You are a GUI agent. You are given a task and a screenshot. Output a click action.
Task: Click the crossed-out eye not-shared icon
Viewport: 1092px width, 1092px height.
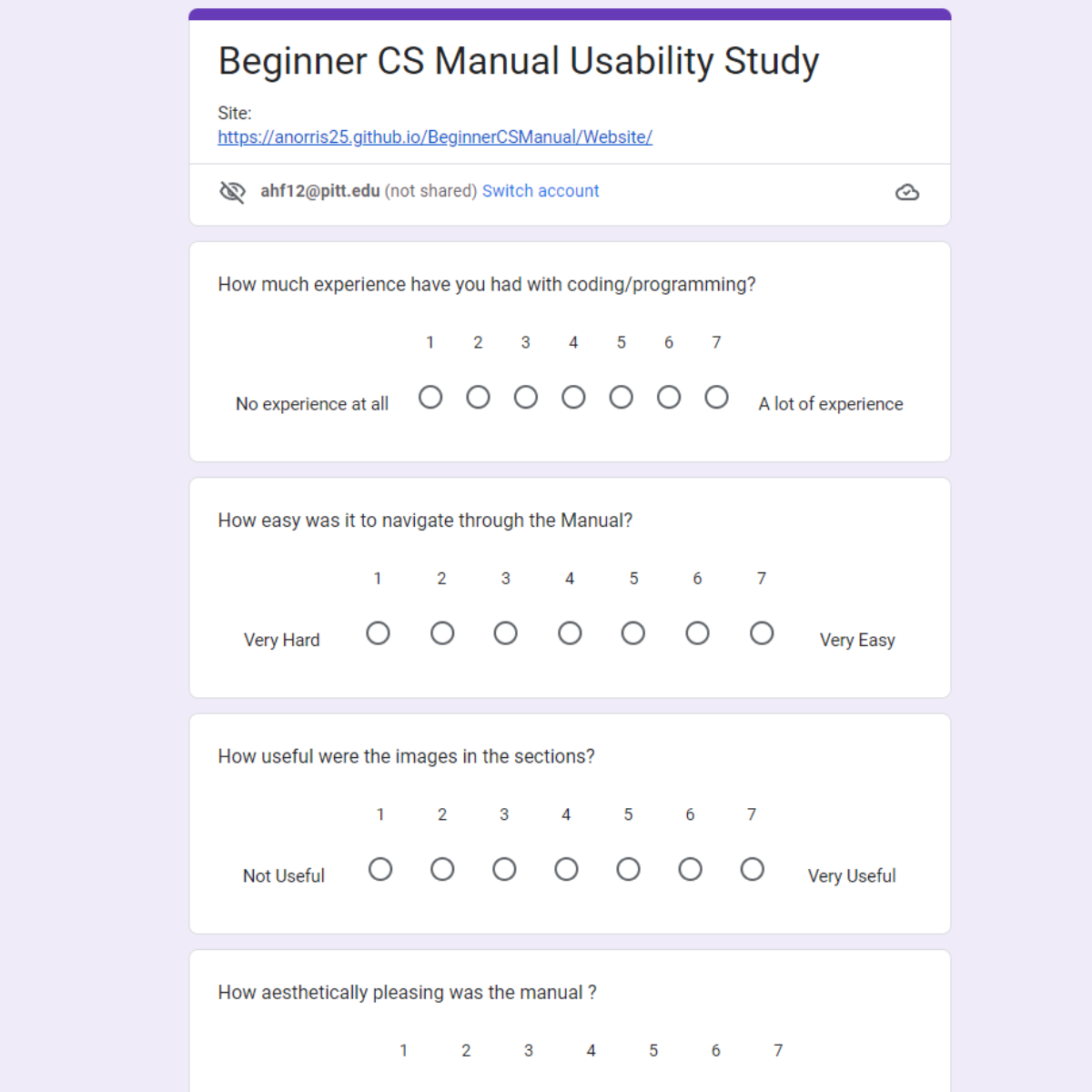[x=233, y=192]
